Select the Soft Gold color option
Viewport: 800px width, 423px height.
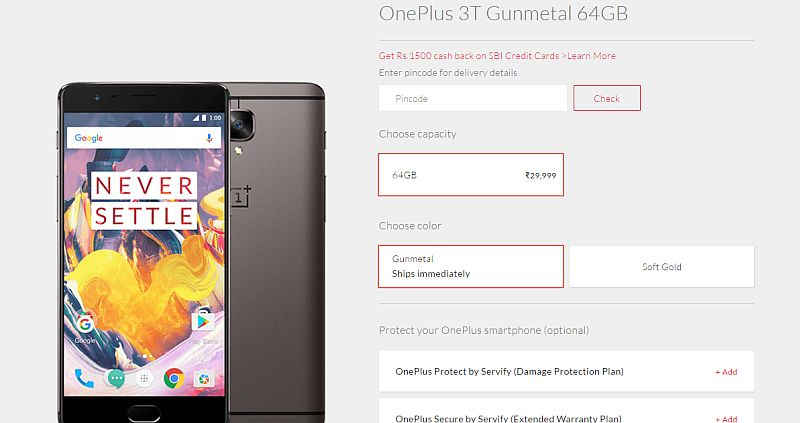tap(662, 266)
